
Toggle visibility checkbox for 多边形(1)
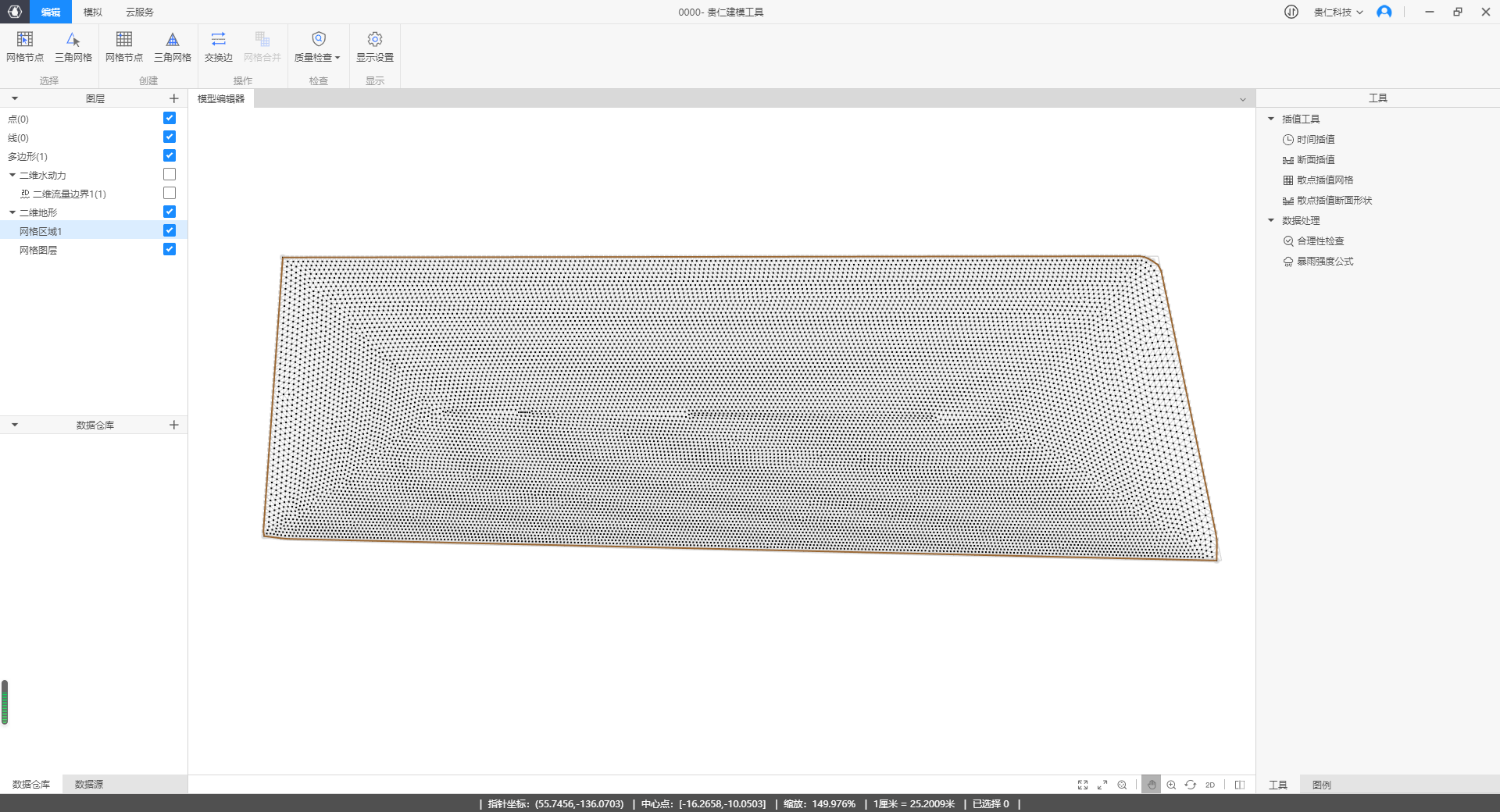coord(170,155)
